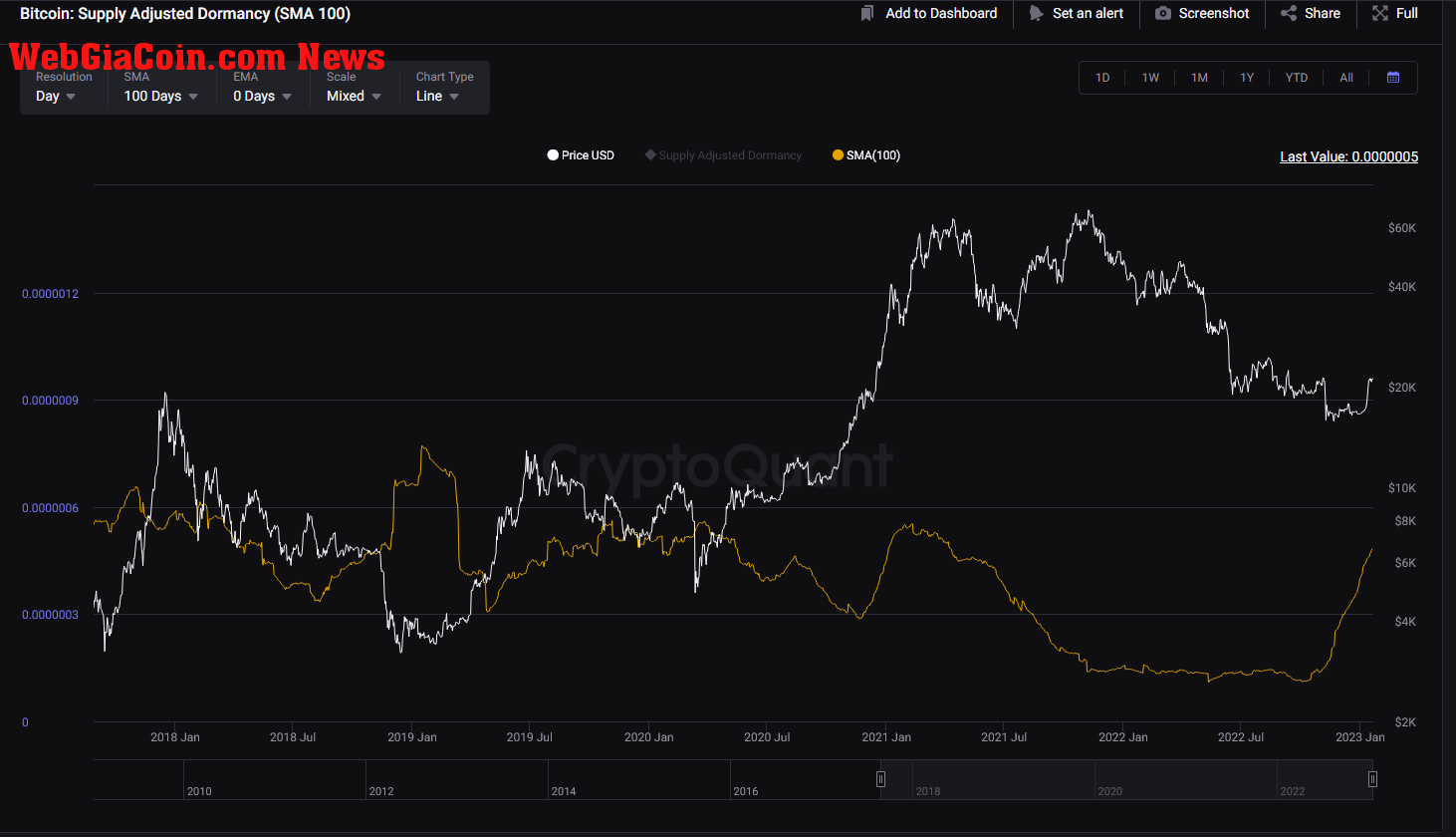
Task: Click the 2010 label in range navigator
Action: click(x=199, y=791)
